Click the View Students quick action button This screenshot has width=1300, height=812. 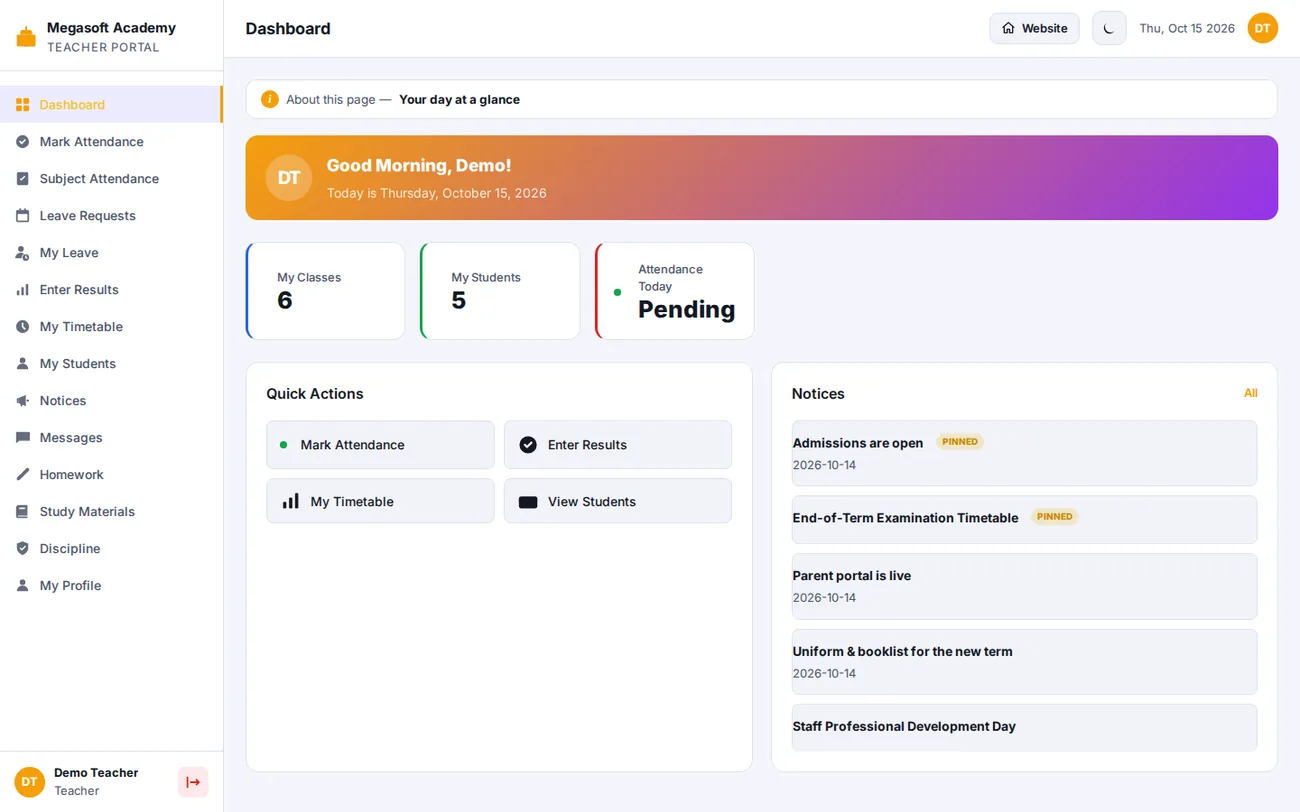click(x=618, y=501)
